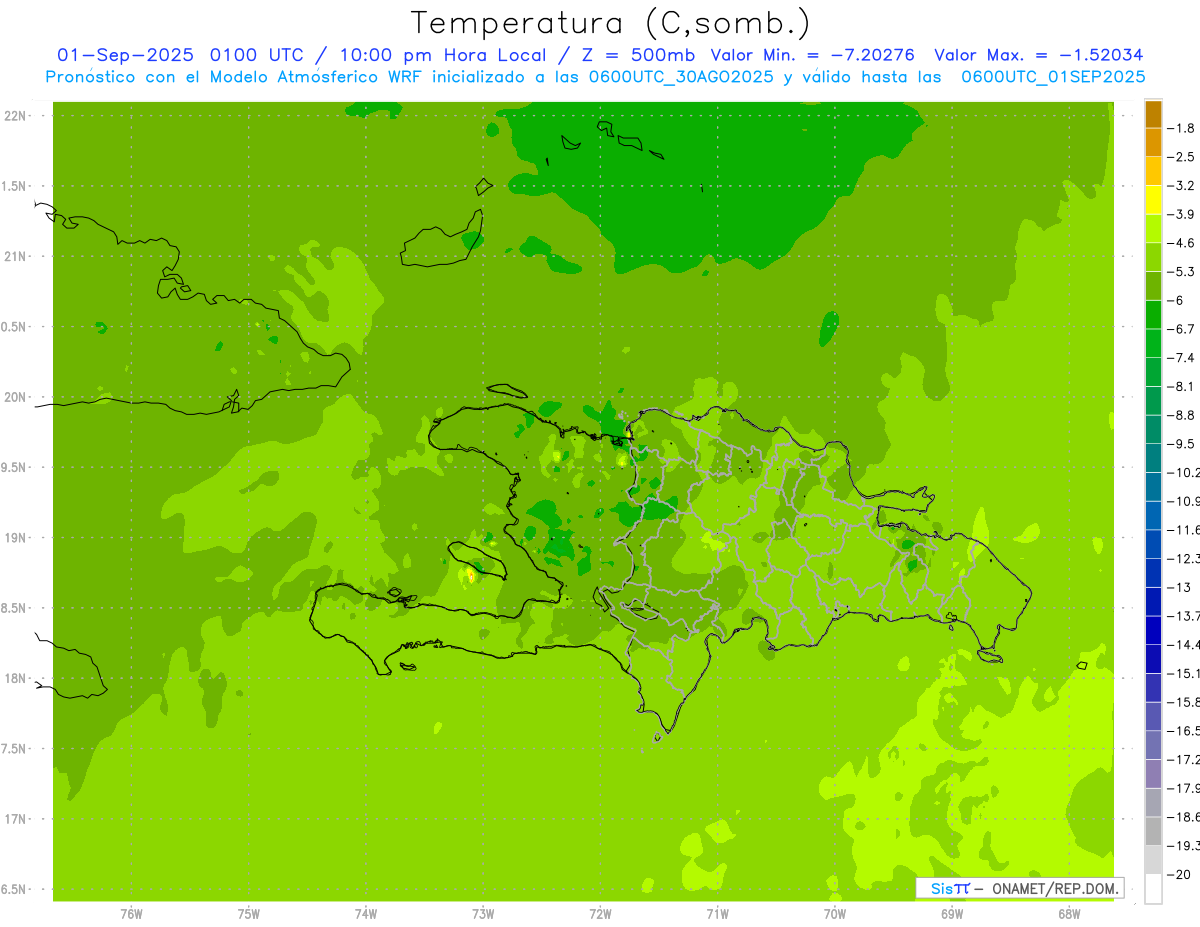Select the "-5.3" colorbar value
The width and height of the screenshot is (1200, 927).
[x=1181, y=272]
